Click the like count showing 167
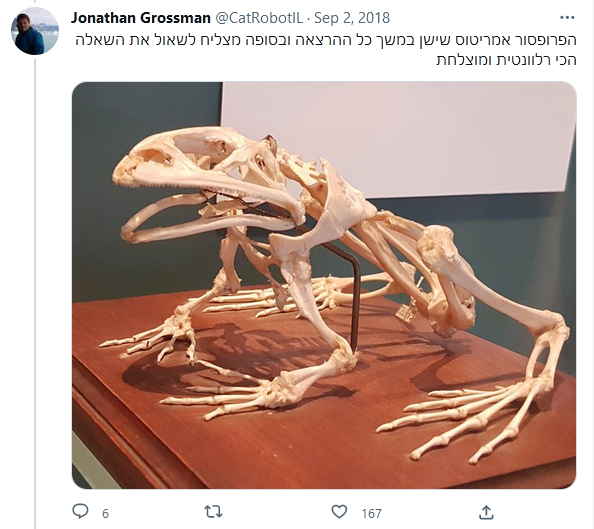594x529 pixels. (x=371, y=513)
